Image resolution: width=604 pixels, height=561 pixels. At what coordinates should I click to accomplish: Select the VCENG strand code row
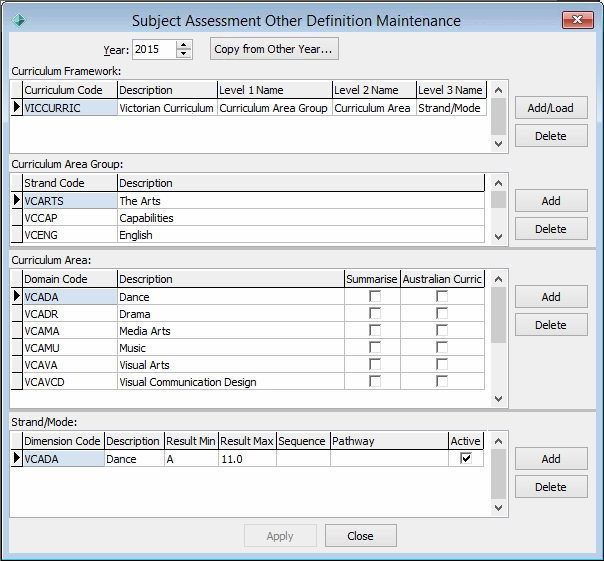point(70,235)
